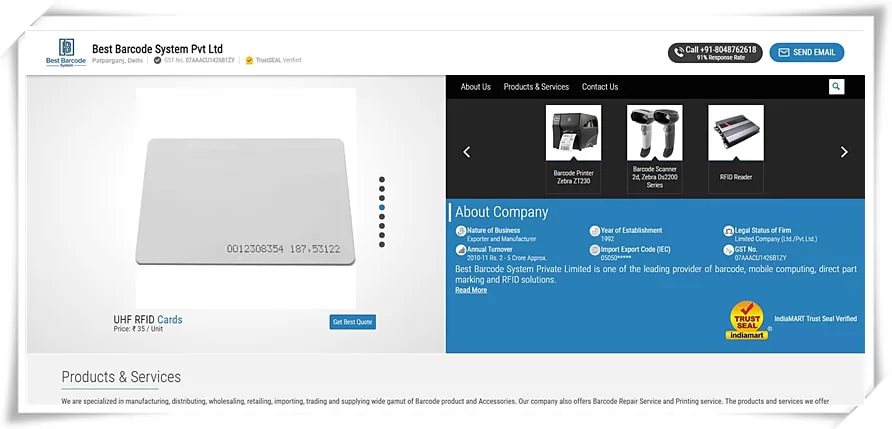This screenshot has height=429, width=892.
Task: Select the seventh slide indicator dot
Action: pyautogui.click(x=382, y=235)
